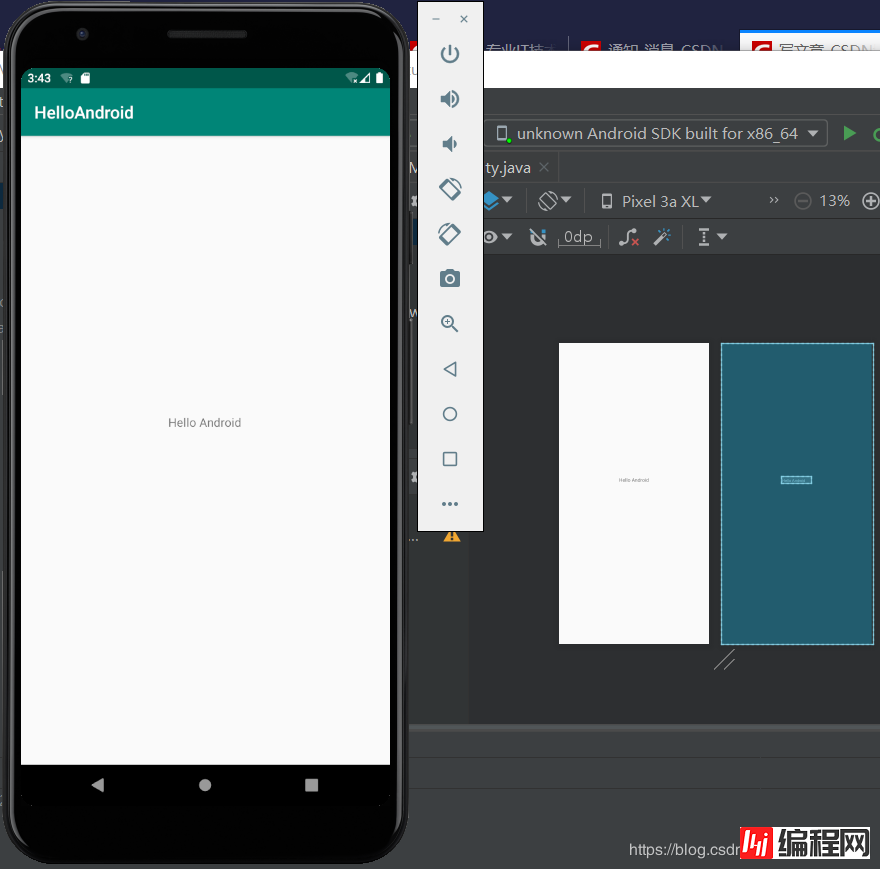Viewport: 880px width, 869px height.
Task: Clear all constraints icon
Action: [x=629, y=237]
